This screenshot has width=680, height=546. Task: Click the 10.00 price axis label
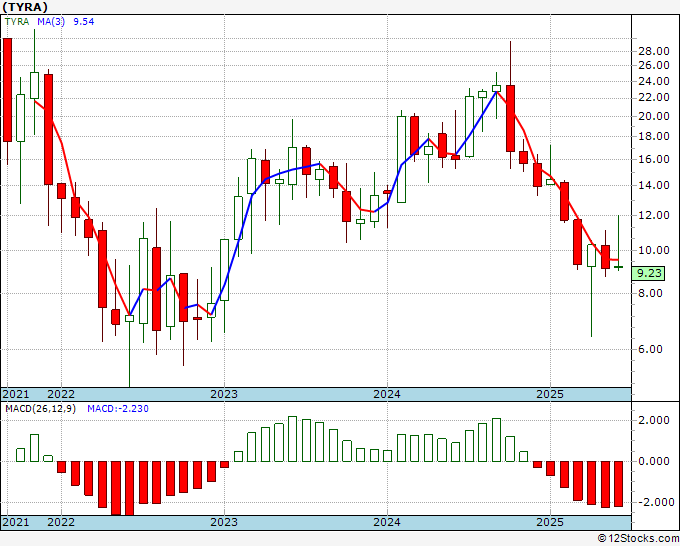click(x=654, y=250)
